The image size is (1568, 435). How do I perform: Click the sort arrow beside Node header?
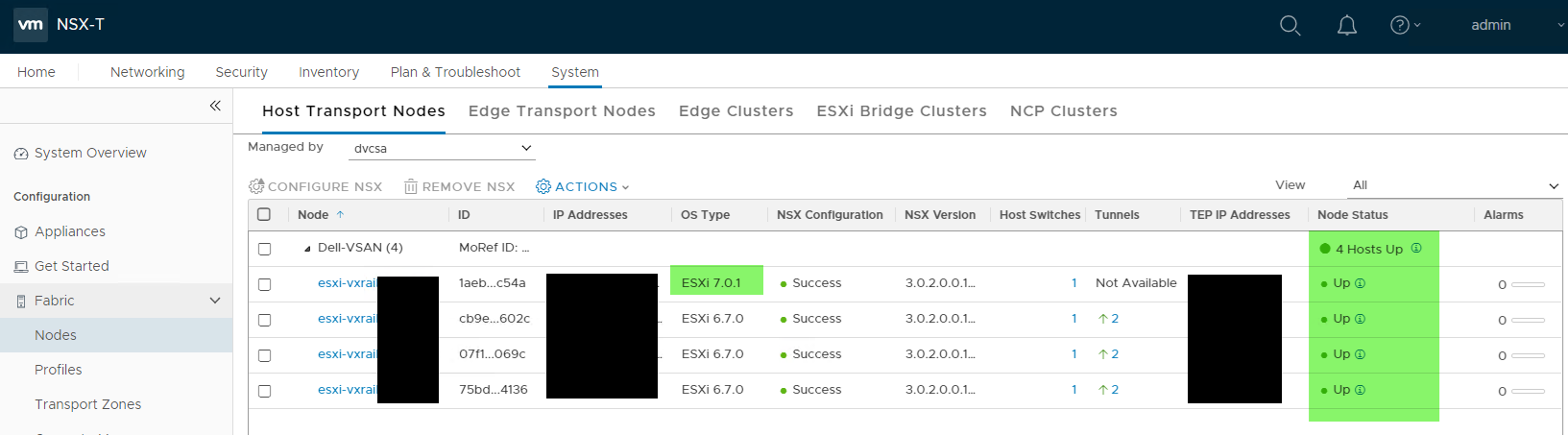coord(340,215)
